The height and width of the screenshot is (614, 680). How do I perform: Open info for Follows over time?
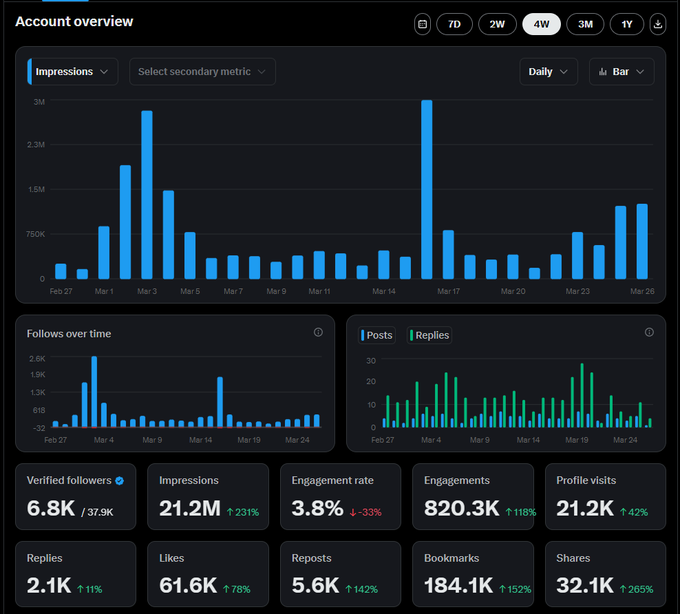(x=318, y=332)
